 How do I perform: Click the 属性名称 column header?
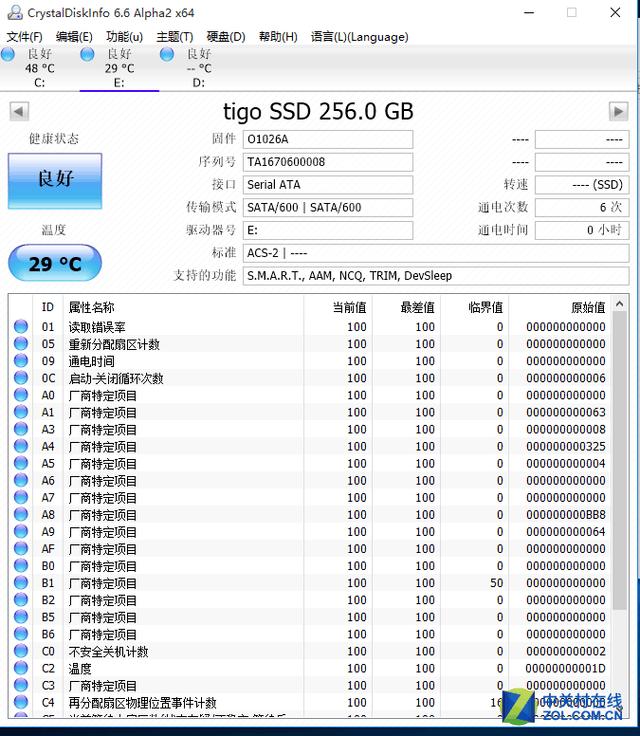[184, 307]
